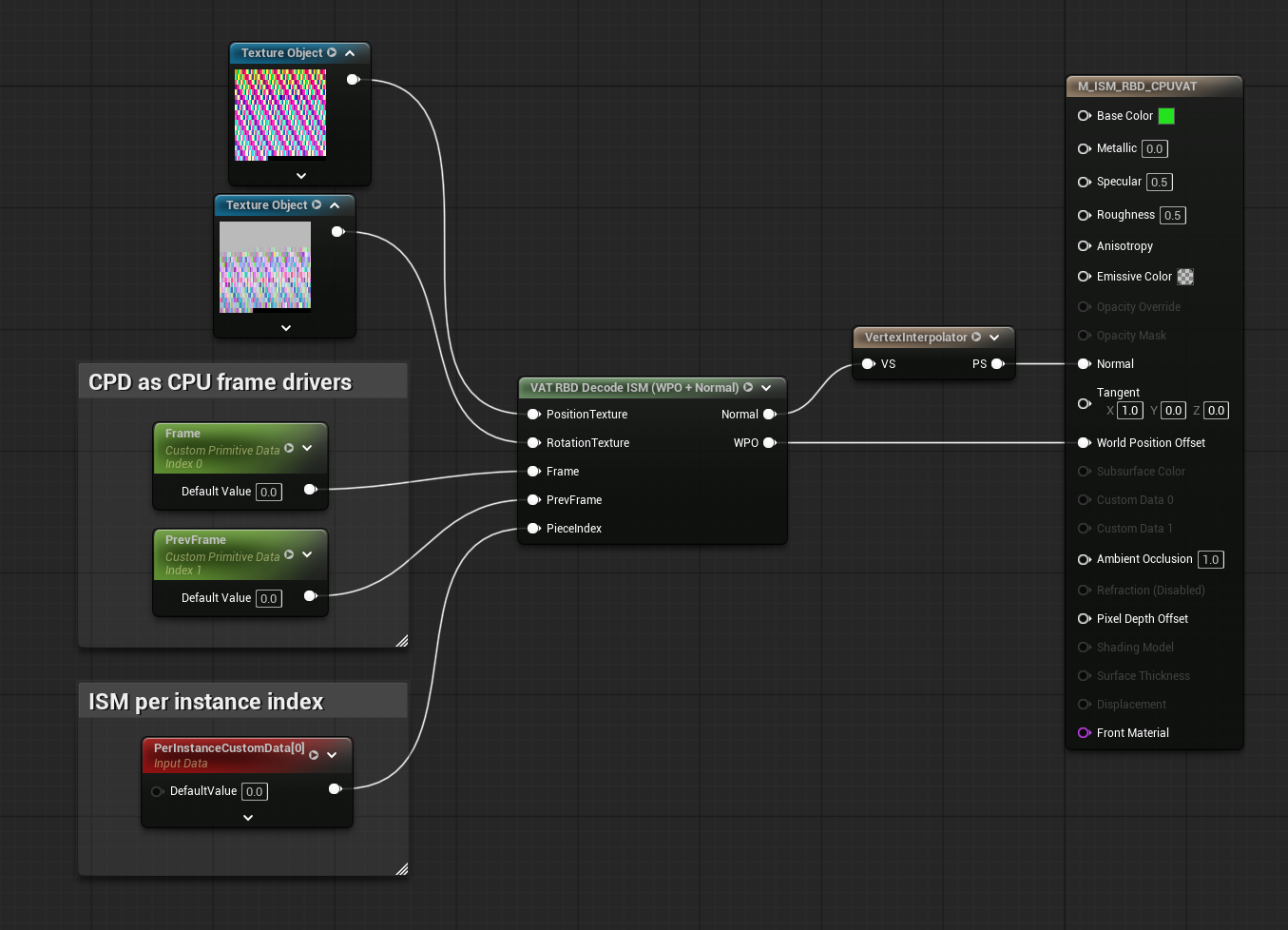1288x930 pixels.
Task: Click the PrevFrame input pin on VAT node
Action: click(533, 500)
